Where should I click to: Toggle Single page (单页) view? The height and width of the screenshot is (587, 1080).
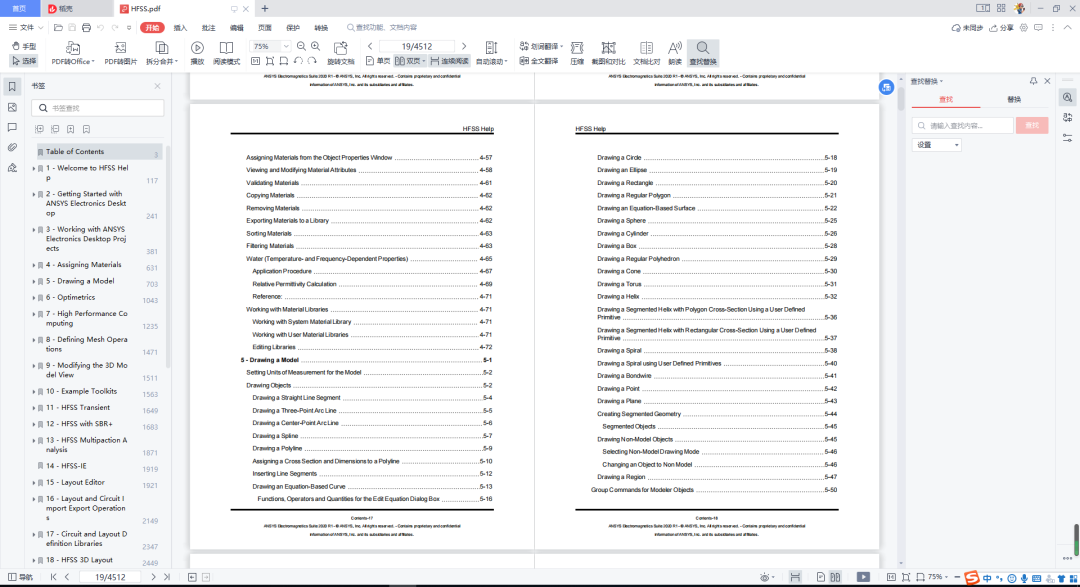[x=377, y=61]
